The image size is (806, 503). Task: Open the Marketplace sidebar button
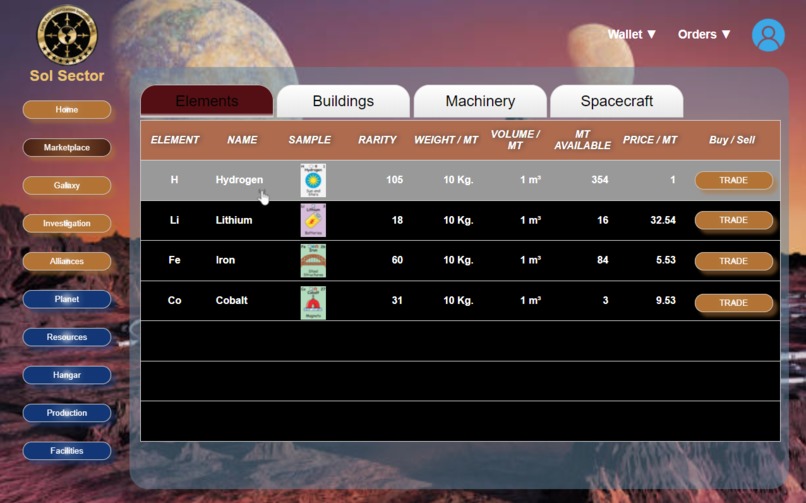point(67,147)
